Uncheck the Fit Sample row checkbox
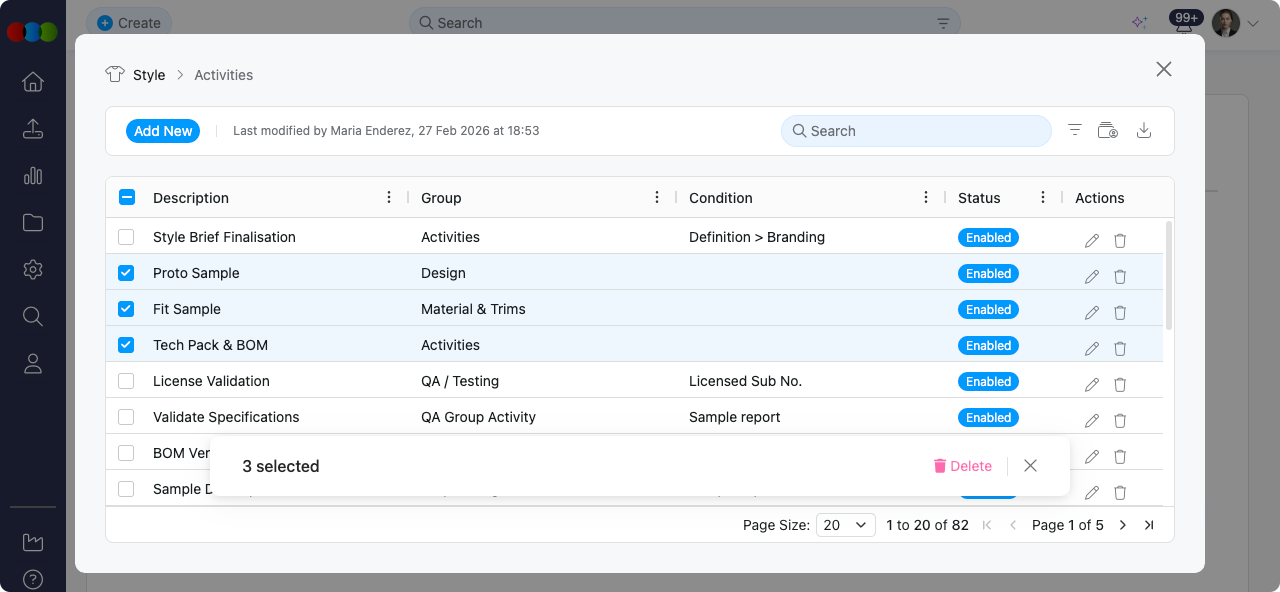 (126, 308)
